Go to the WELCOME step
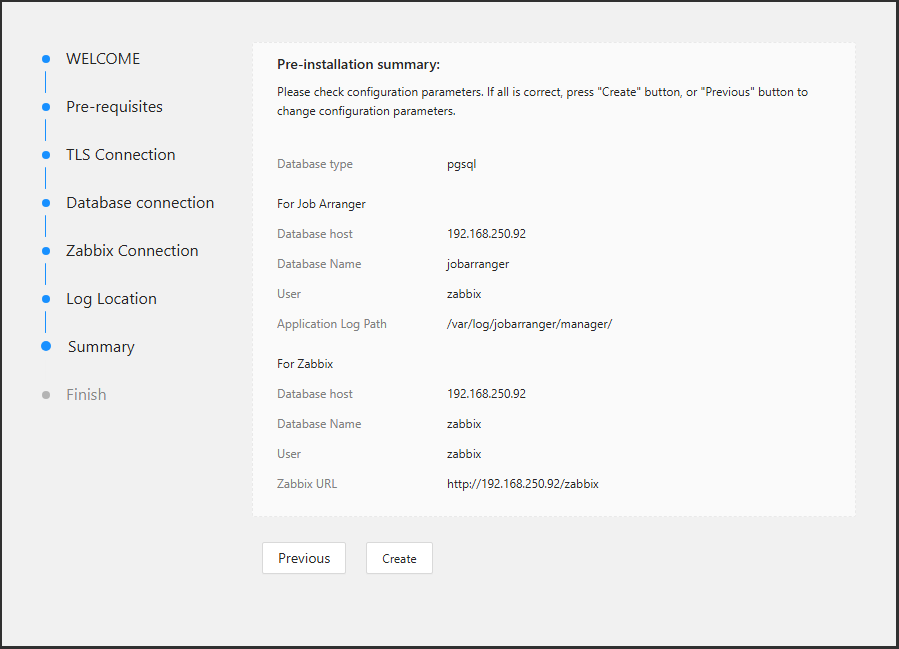This screenshot has width=899, height=649. 103,58
